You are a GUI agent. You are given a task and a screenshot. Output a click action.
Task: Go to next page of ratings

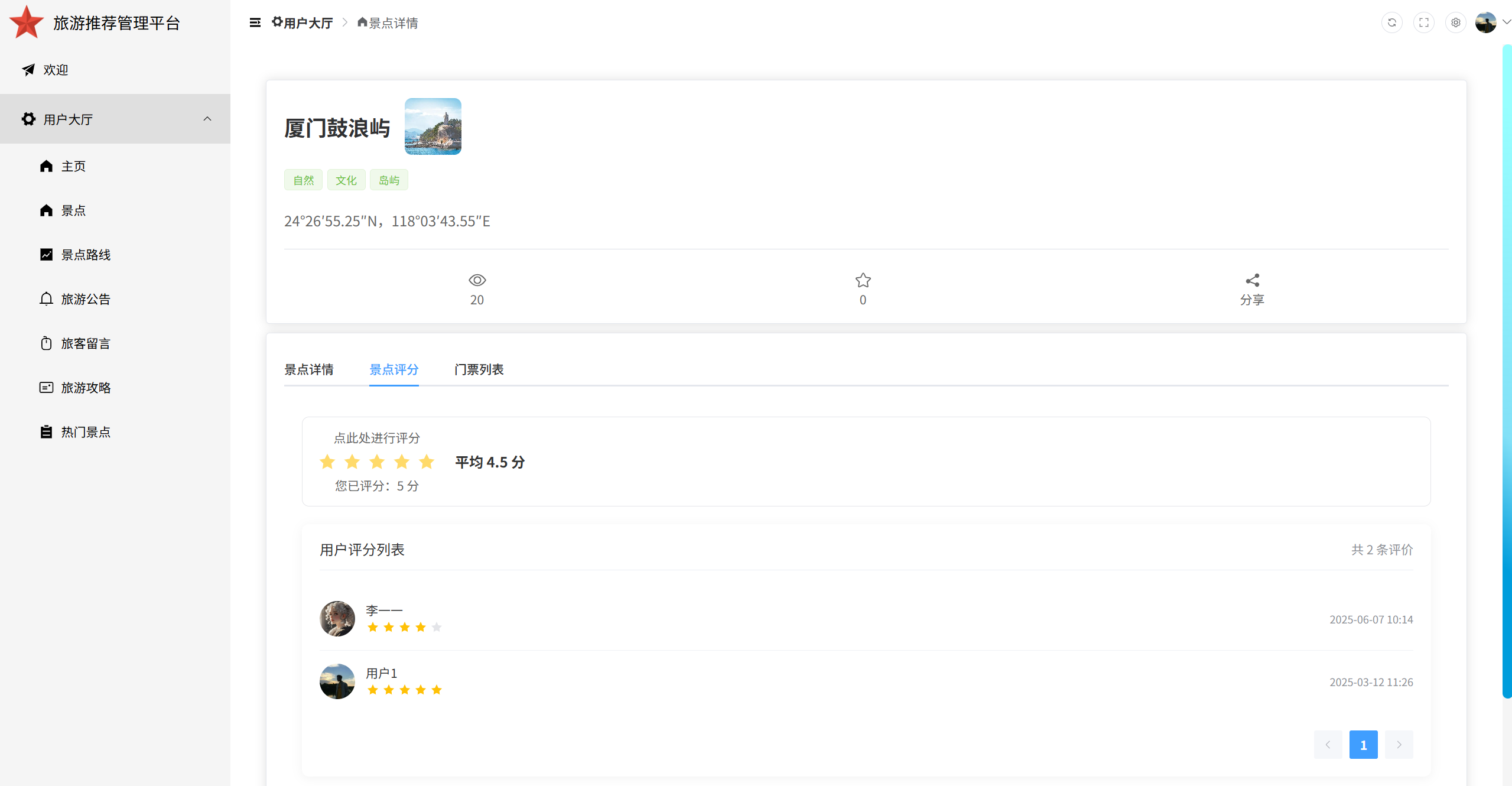tap(1399, 745)
